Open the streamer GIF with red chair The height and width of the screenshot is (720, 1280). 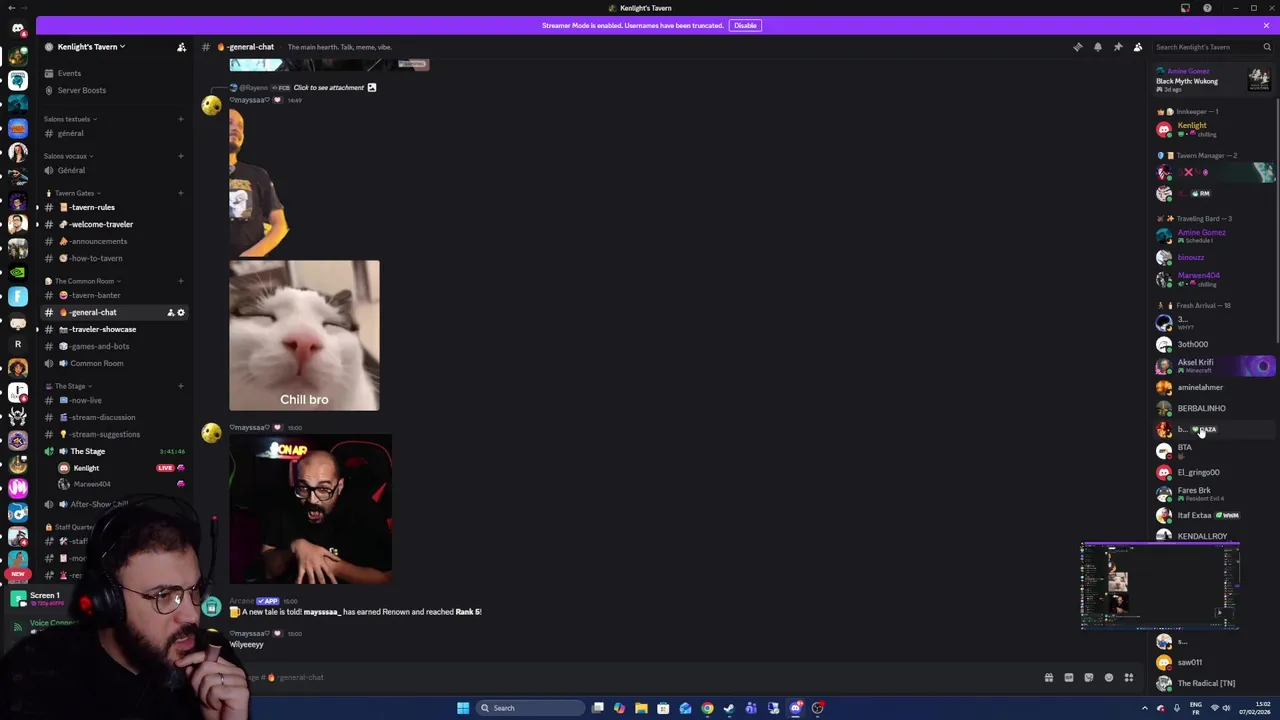[x=310, y=509]
